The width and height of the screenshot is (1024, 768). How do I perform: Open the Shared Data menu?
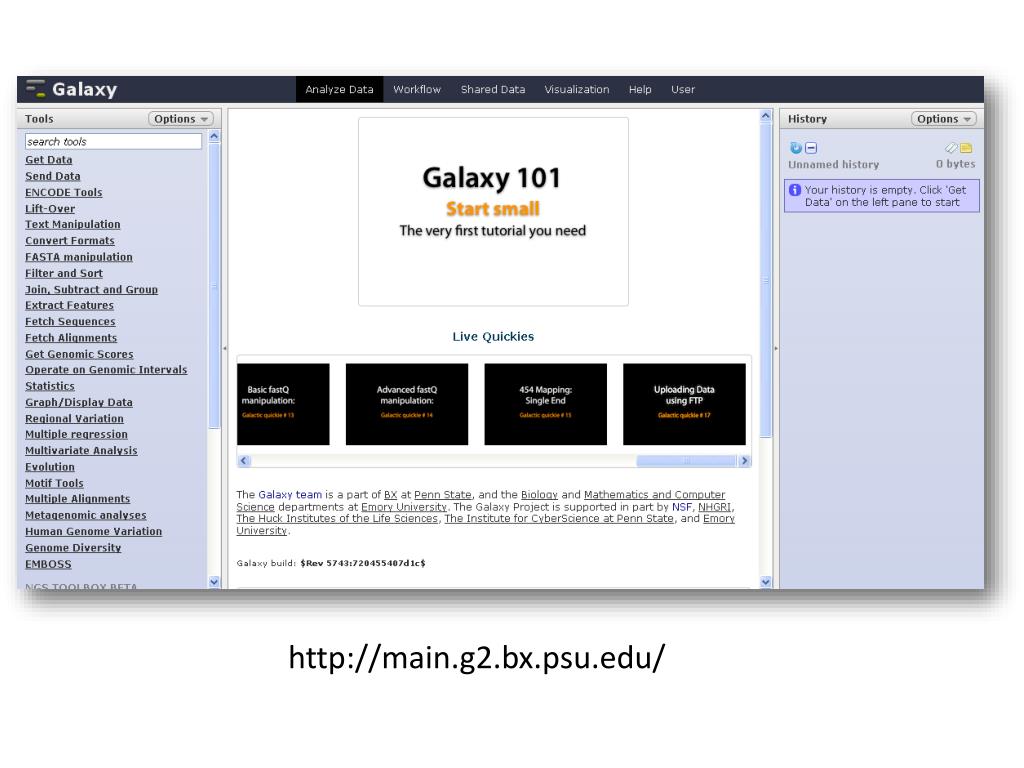[x=493, y=89]
